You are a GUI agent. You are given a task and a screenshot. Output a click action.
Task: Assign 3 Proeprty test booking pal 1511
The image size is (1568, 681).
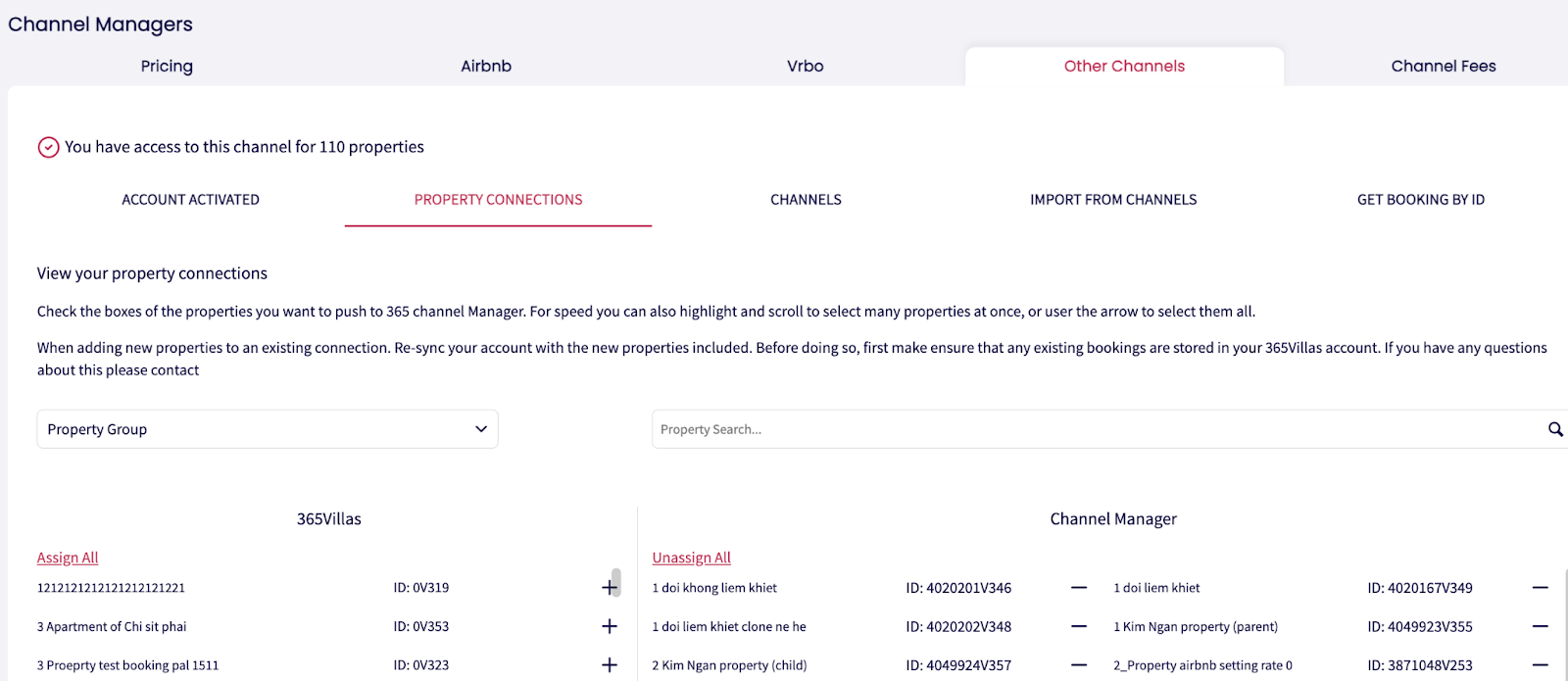point(610,665)
